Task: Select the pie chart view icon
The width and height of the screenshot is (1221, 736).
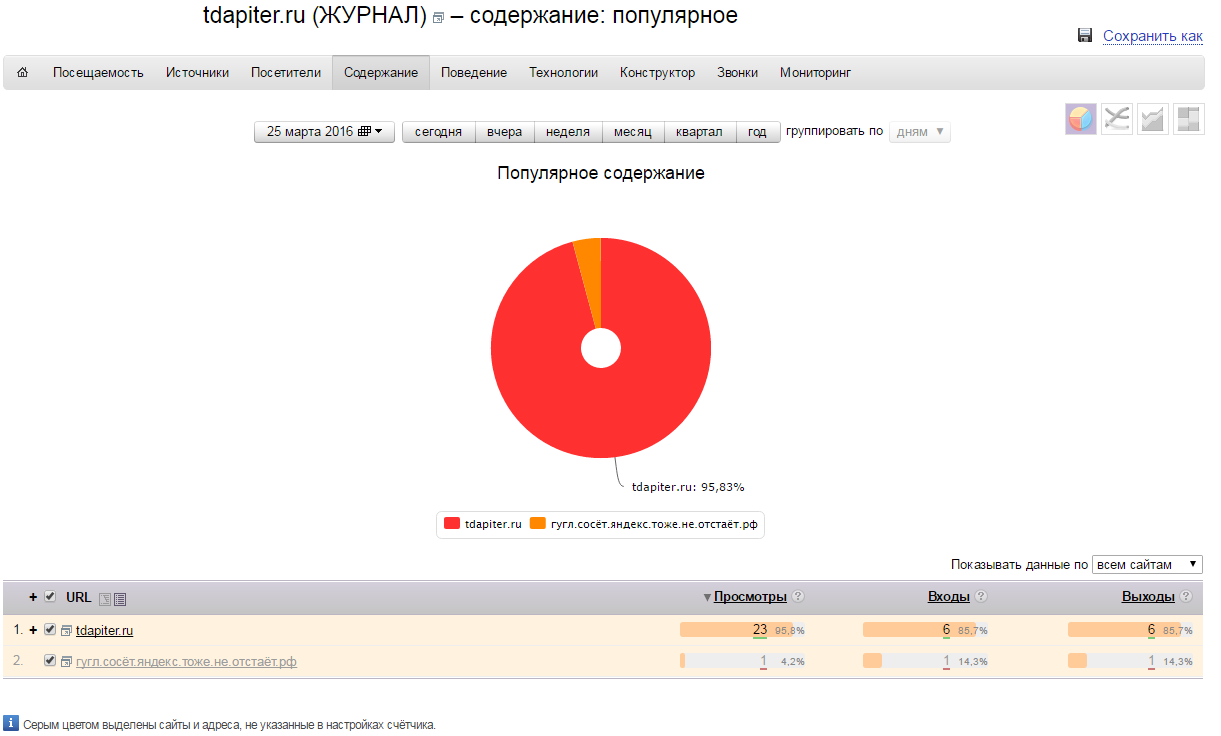Action: 1081,119
